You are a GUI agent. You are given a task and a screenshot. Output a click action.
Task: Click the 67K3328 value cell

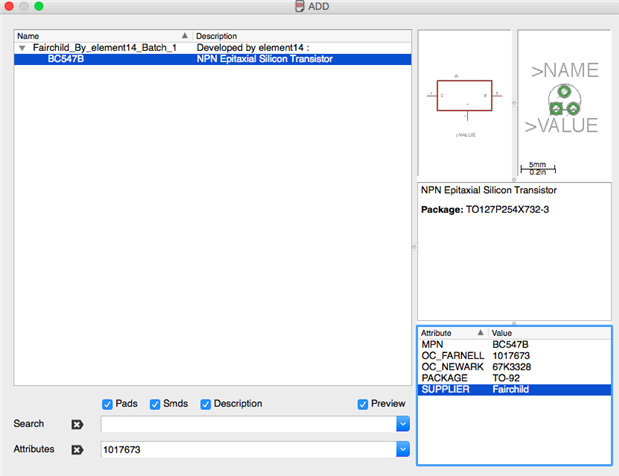[512, 367]
